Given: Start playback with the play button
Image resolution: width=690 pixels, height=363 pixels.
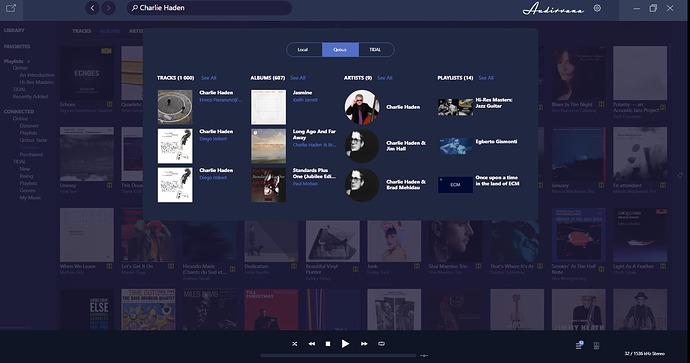Looking at the screenshot, I should click(x=345, y=344).
